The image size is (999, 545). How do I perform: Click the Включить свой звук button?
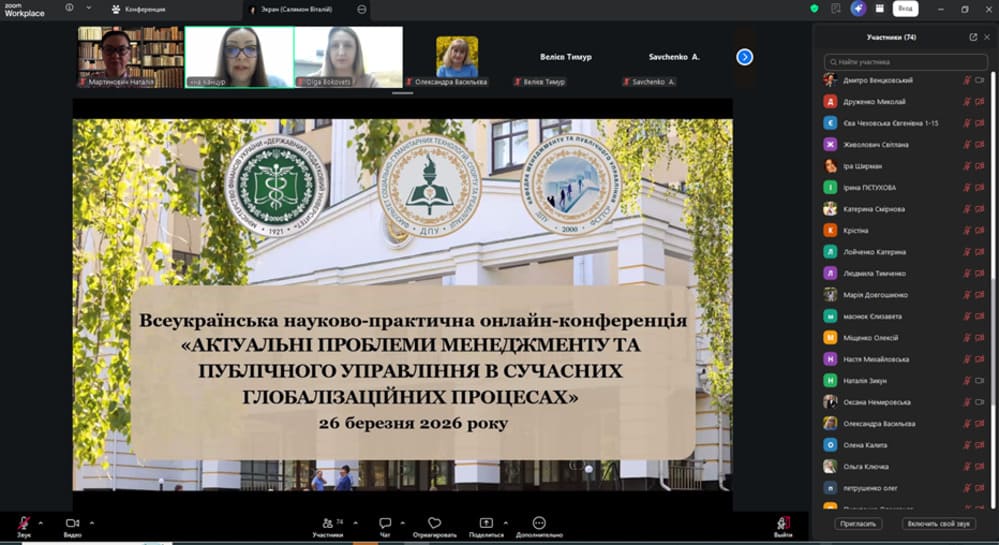click(x=938, y=523)
